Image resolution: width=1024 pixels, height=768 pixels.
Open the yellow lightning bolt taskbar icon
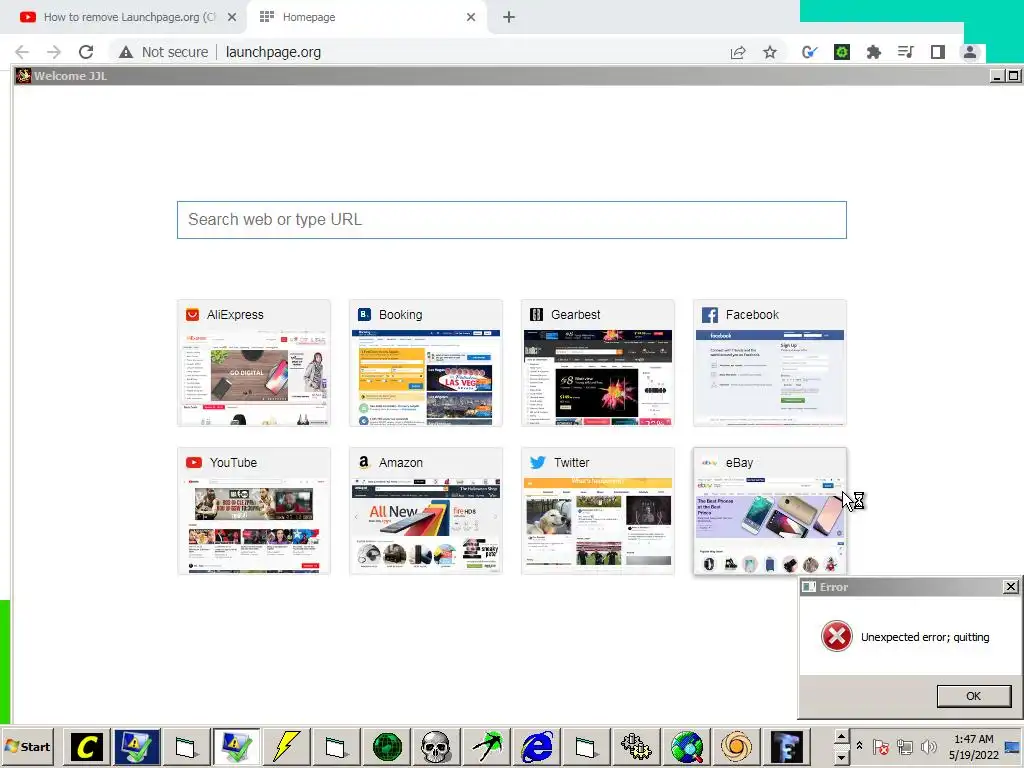286,746
